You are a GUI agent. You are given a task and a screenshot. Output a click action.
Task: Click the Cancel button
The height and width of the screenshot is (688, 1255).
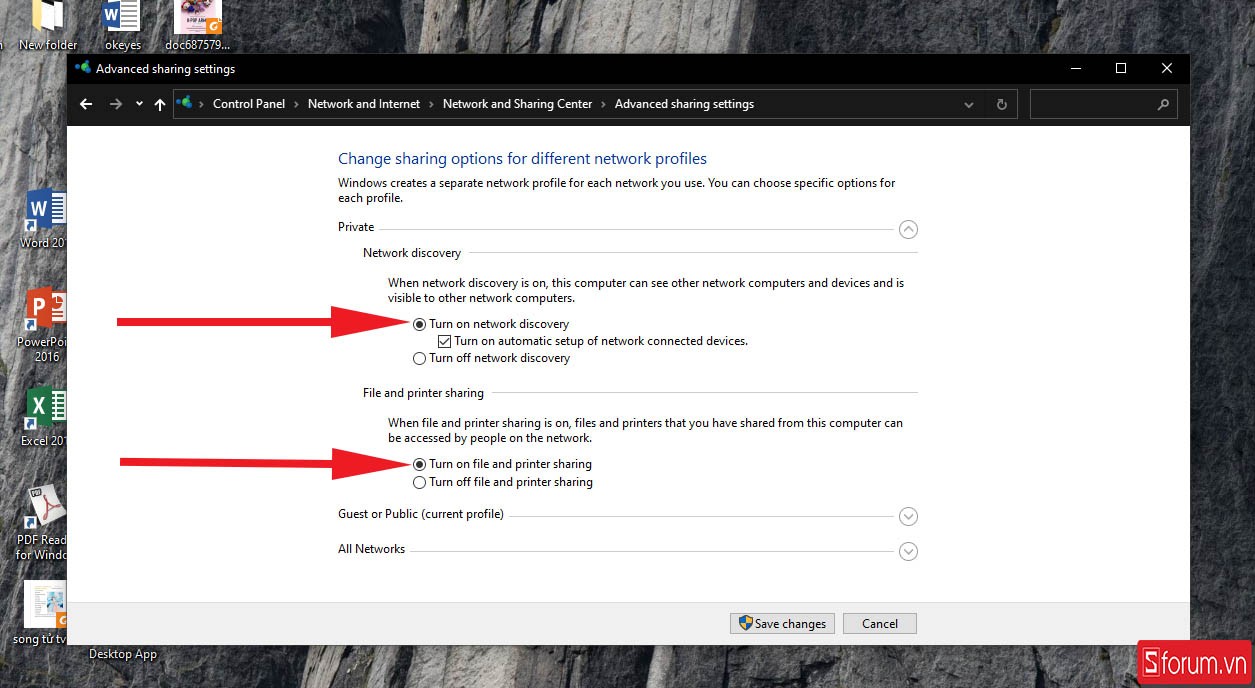[x=879, y=623]
